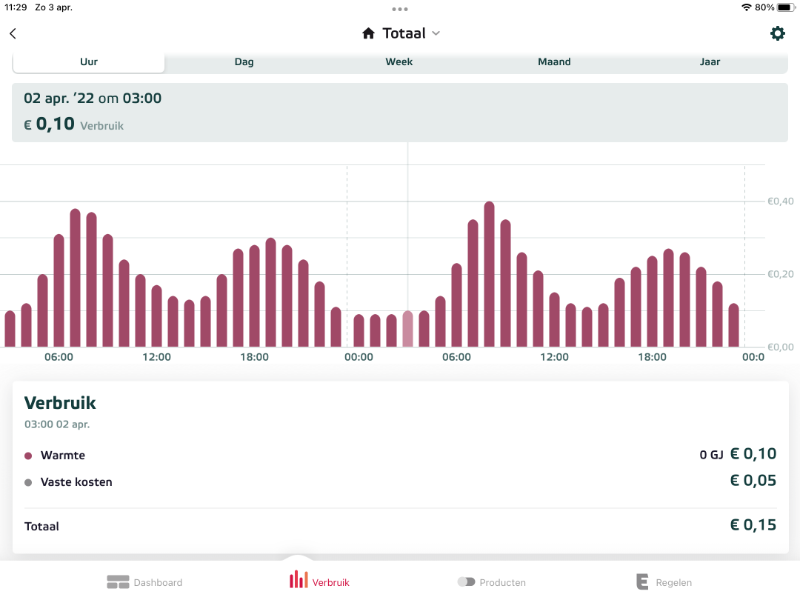800x600 pixels.
Task: Select the highlighted 03:00 bar
Action: [x=407, y=329]
